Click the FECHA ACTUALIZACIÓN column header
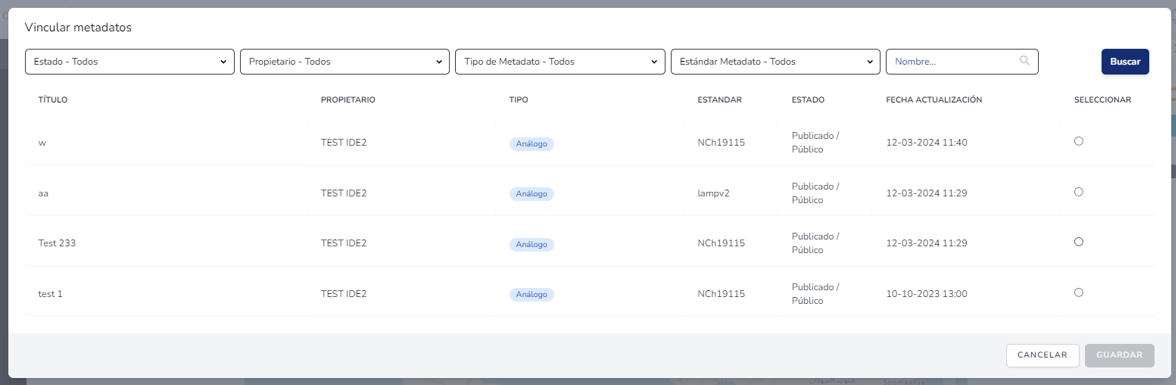The image size is (1176, 385). (x=934, y=100)
